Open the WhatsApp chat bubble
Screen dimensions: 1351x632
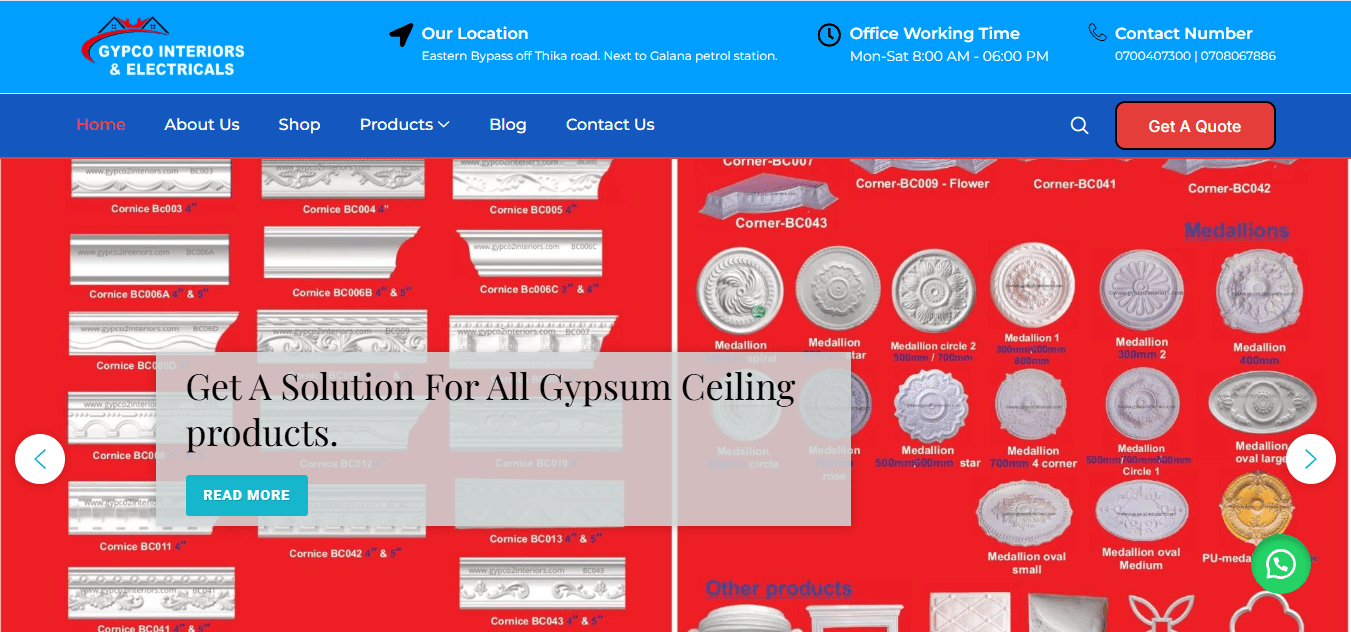1281,564
